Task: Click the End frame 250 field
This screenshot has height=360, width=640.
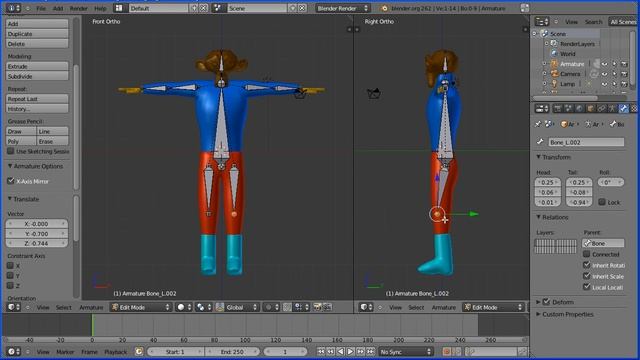Action: (x=232, y=351)
